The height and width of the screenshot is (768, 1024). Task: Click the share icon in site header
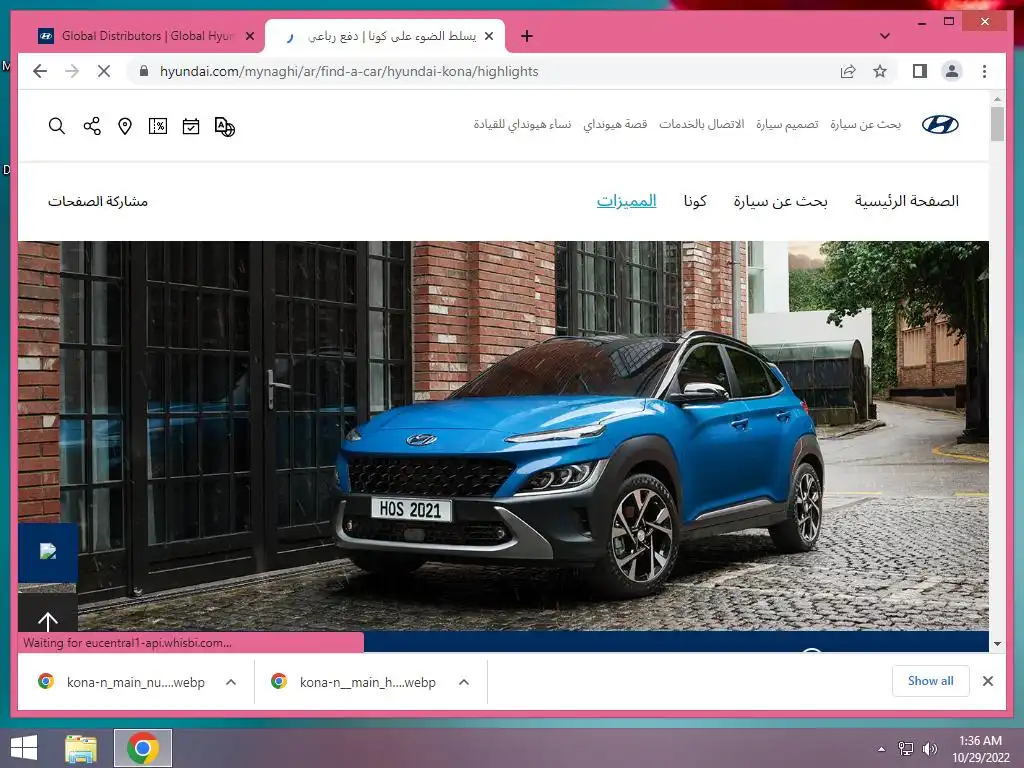tap(92, 125)
